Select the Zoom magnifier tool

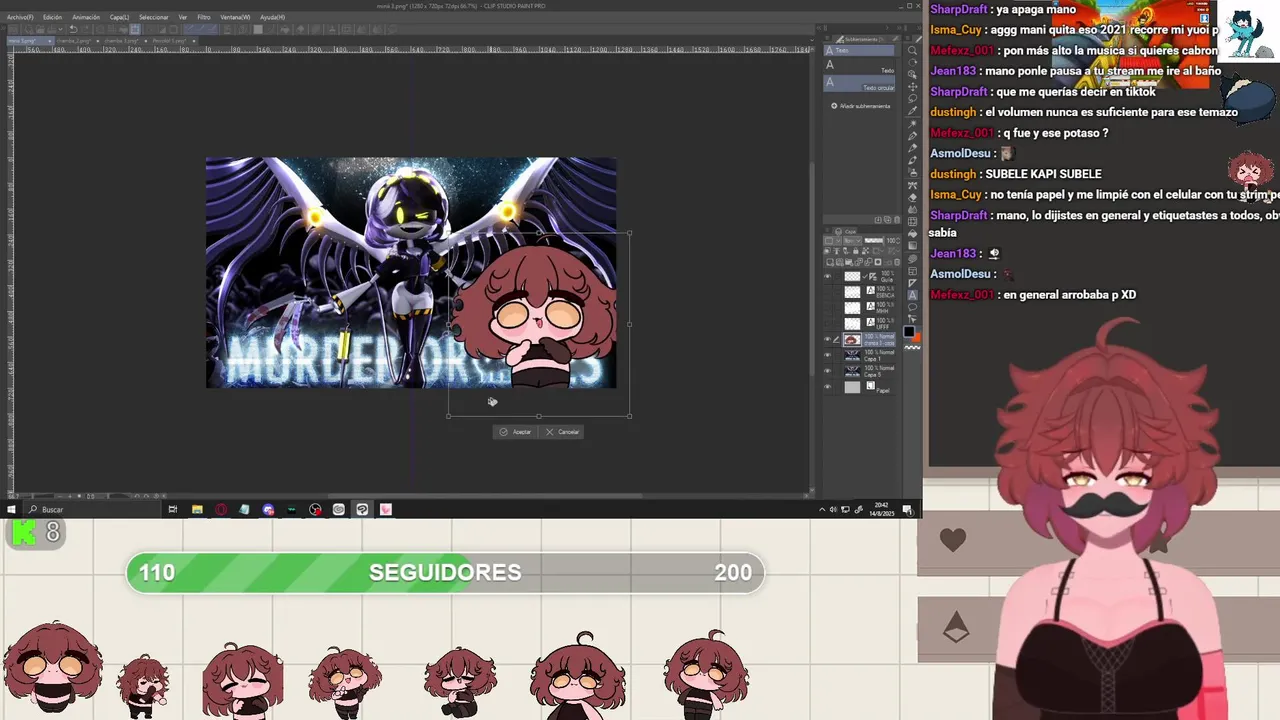click(912, 49)
